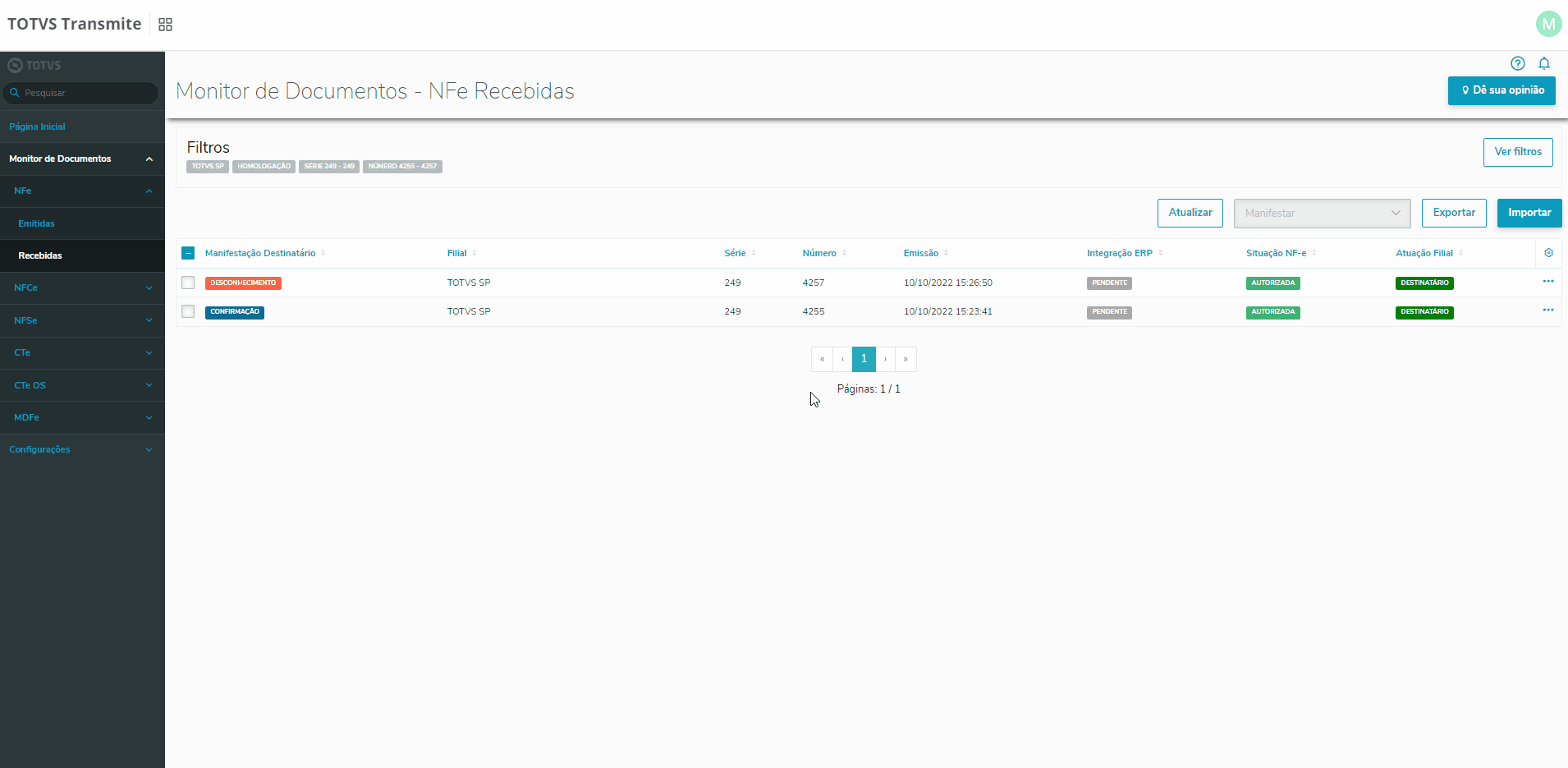Expand the CTe submenu
Image resolution: width=1568 pixels, height=768 pixels.
click(82, 352)
